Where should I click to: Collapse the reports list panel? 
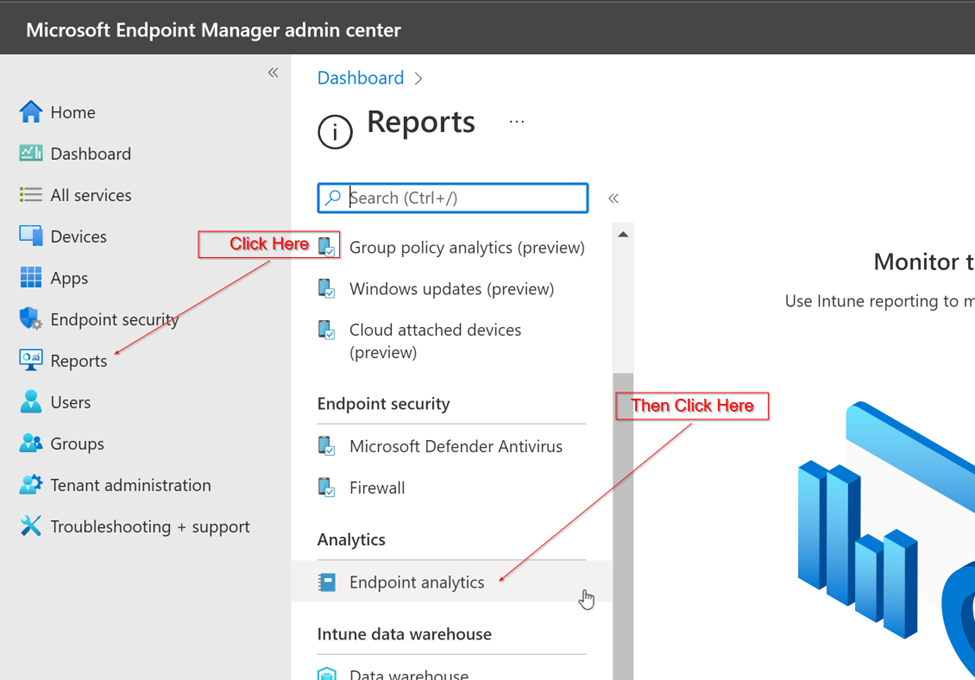coord(613,198)
